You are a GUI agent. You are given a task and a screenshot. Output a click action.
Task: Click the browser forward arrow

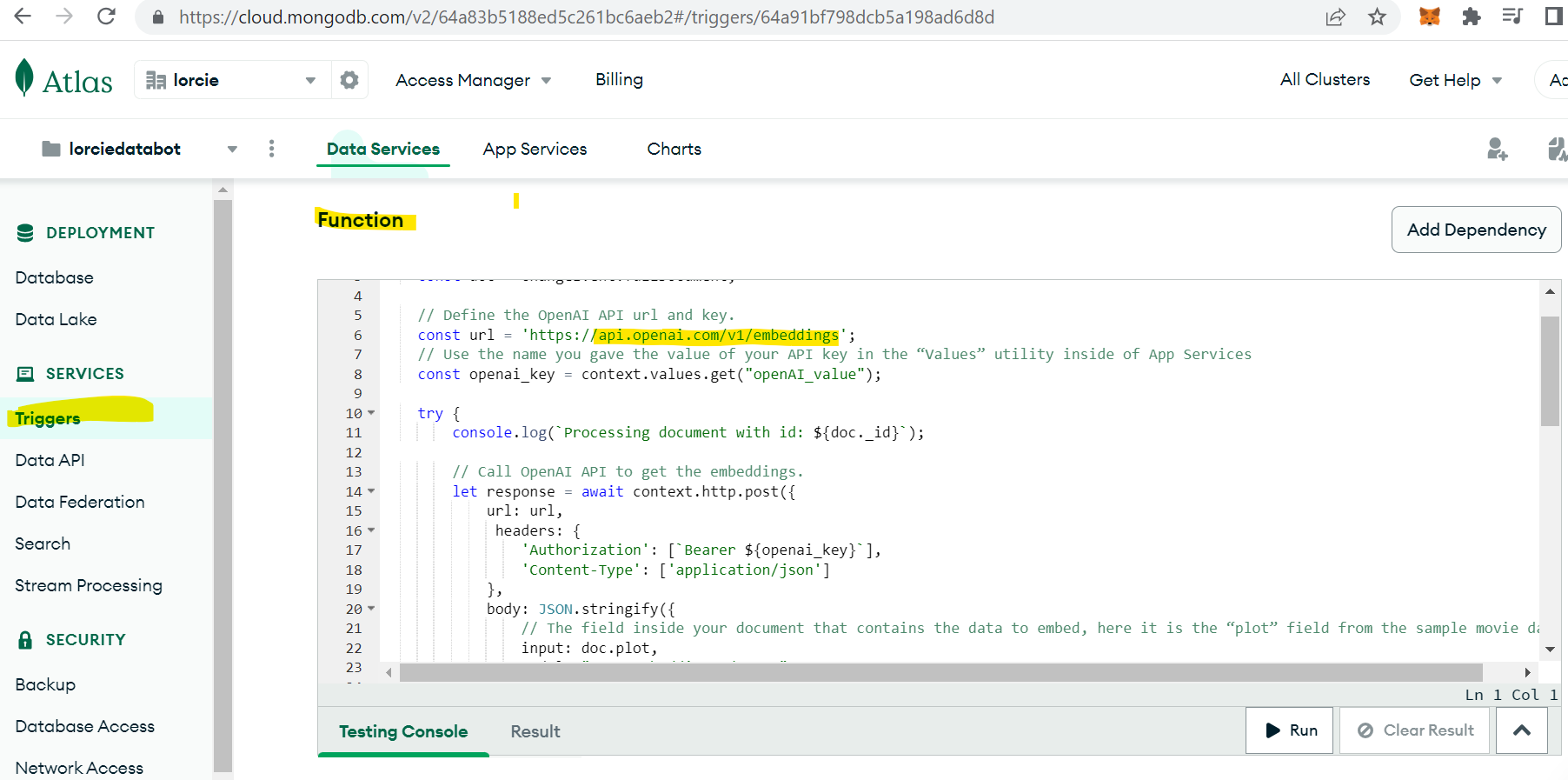pyautogui.click(x=64, y=17)
